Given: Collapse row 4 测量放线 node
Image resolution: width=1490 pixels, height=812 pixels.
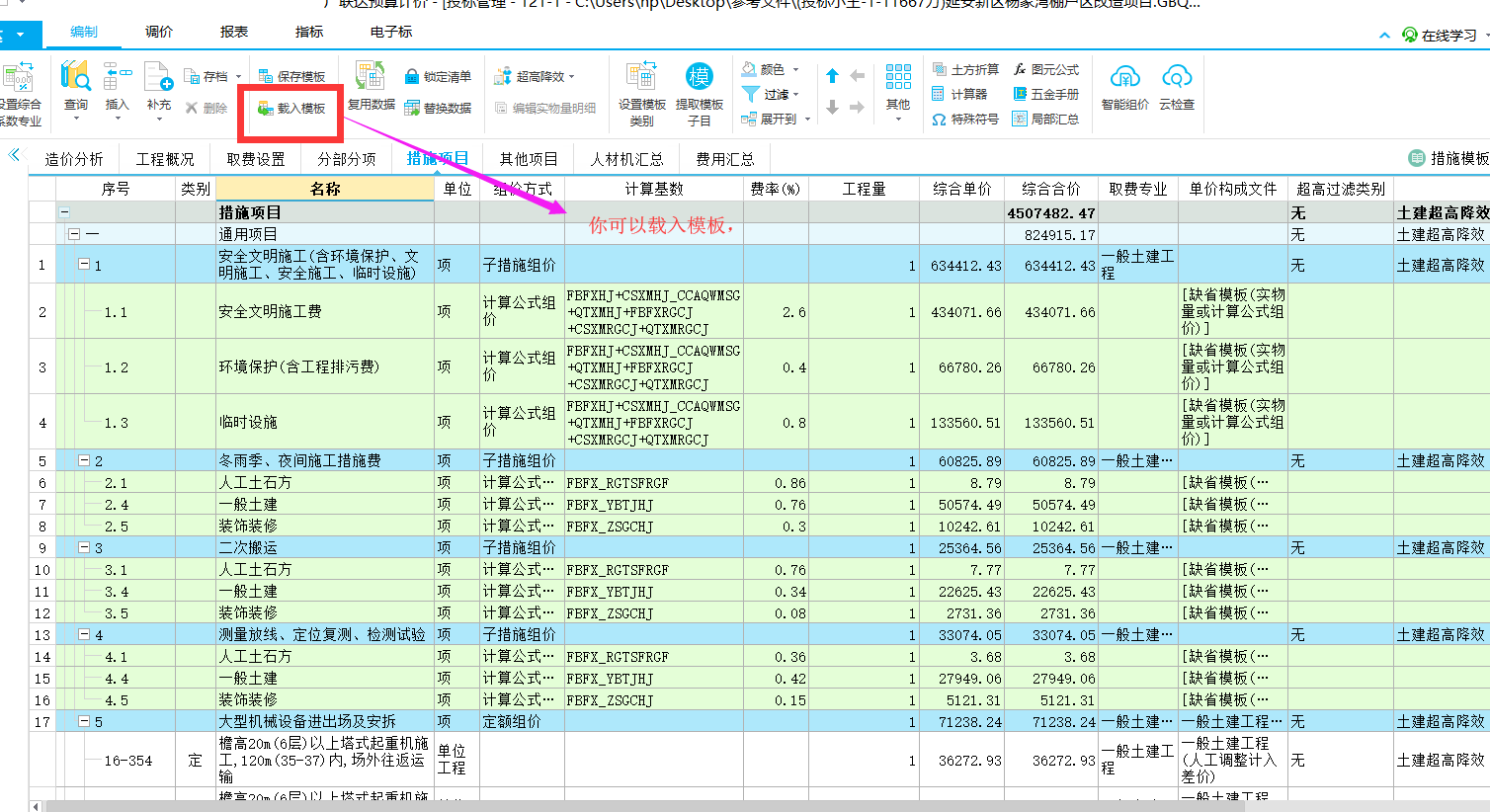Looking at the screenshot, I should pyautogui.click(x=84, y=634).
